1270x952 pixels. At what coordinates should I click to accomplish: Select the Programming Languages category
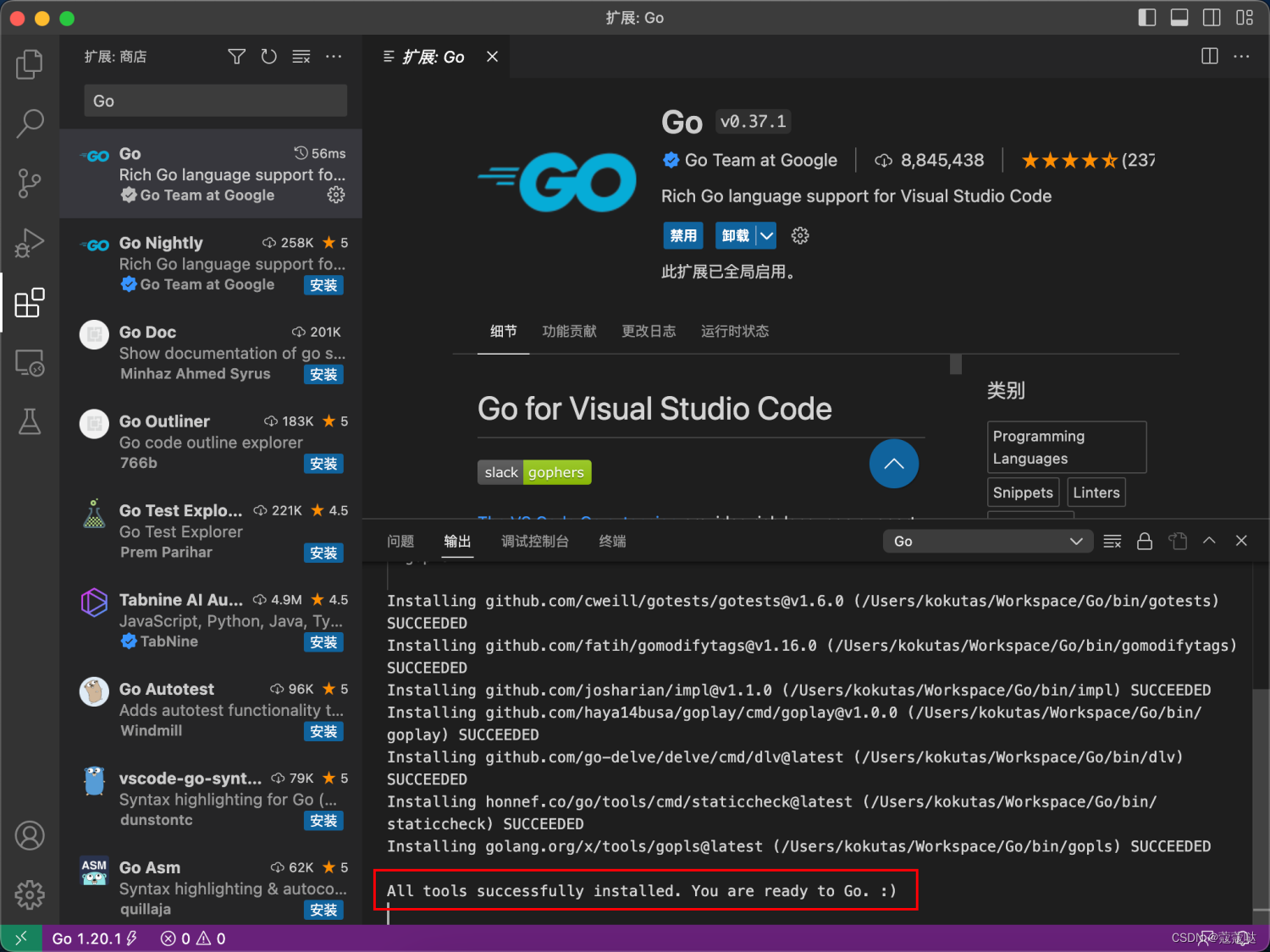(1067, 448)
